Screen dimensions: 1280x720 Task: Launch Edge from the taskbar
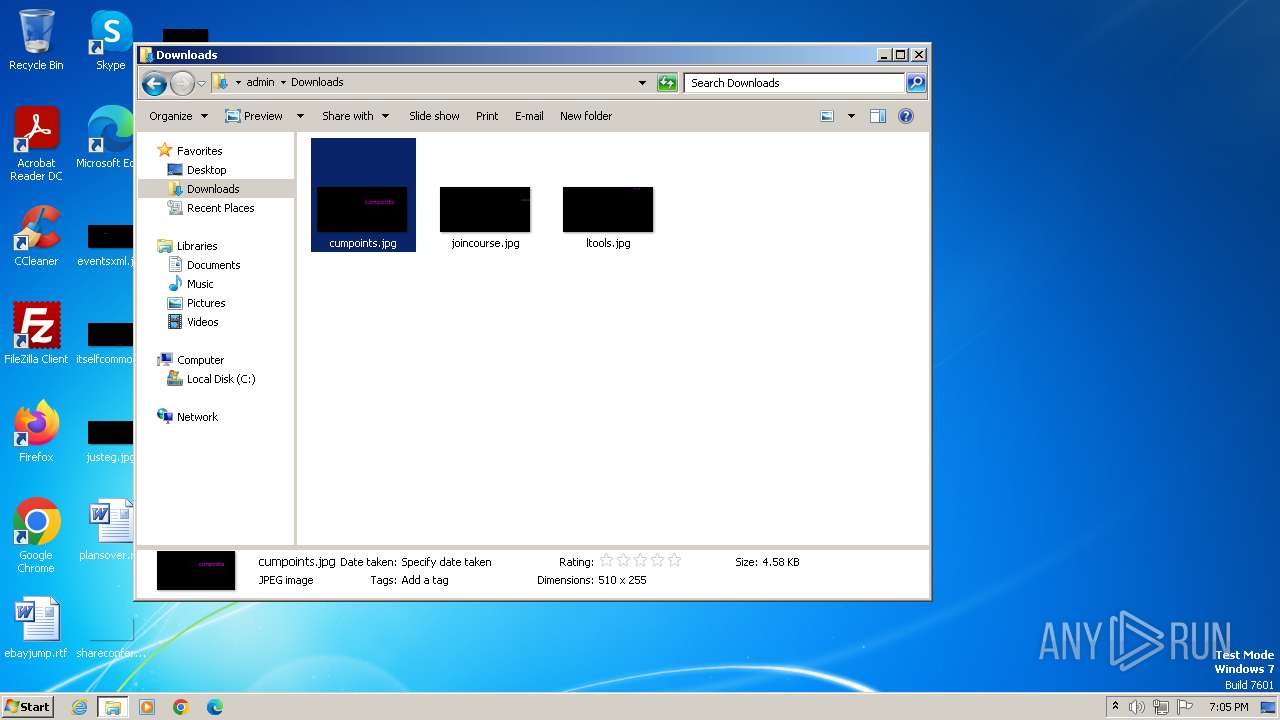point(215,707)
